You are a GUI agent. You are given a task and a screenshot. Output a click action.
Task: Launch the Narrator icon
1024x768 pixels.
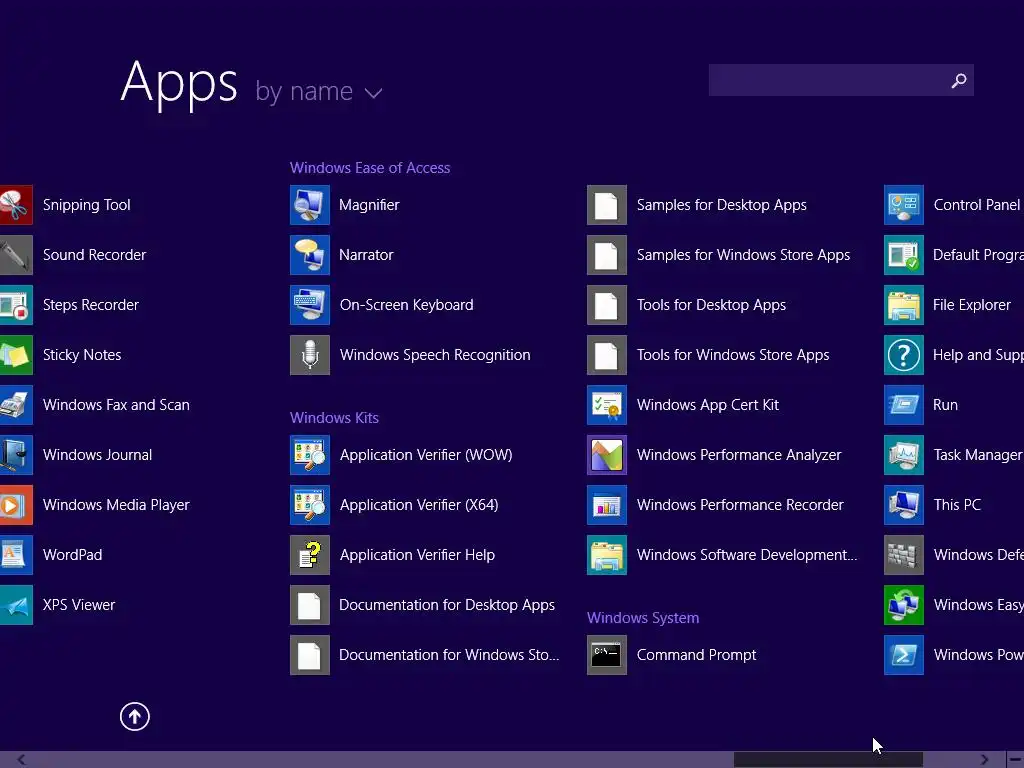click(x=310, y=255)
